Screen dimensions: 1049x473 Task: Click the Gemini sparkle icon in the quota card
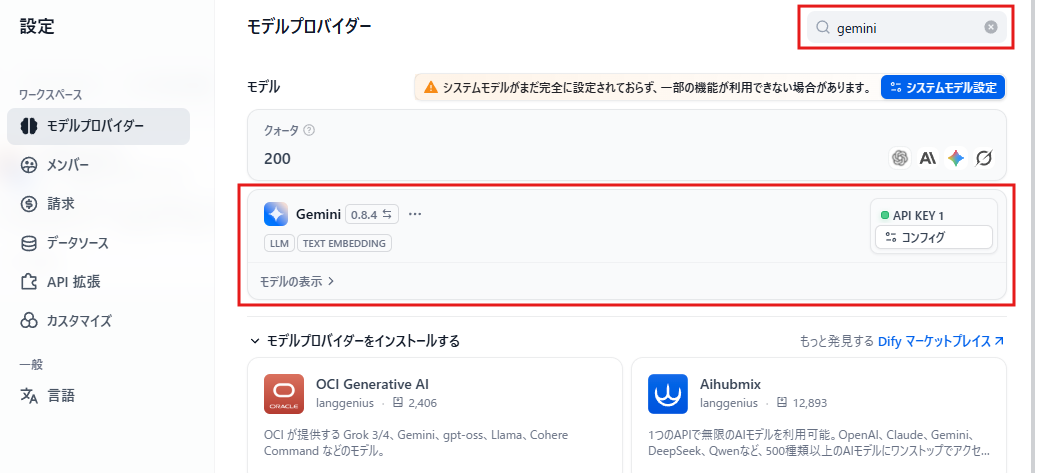coord(955,158)
